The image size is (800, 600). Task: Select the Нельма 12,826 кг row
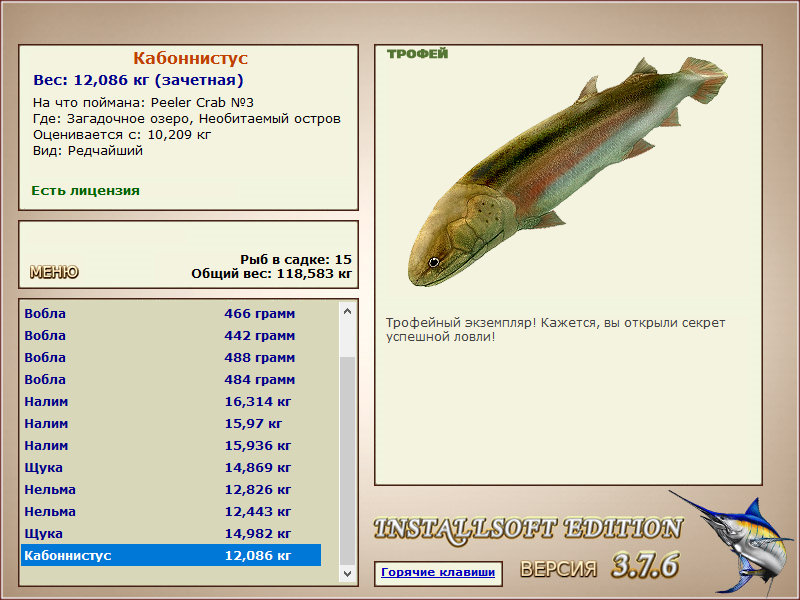pos(171,489)
